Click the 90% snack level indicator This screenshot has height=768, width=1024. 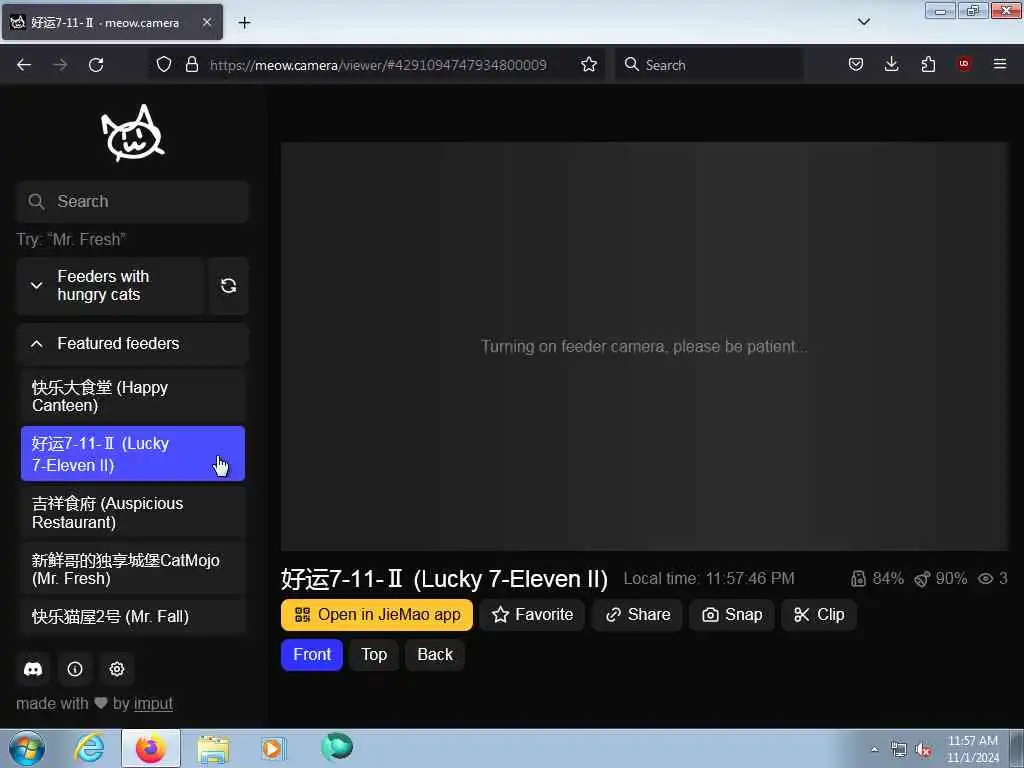940,579
